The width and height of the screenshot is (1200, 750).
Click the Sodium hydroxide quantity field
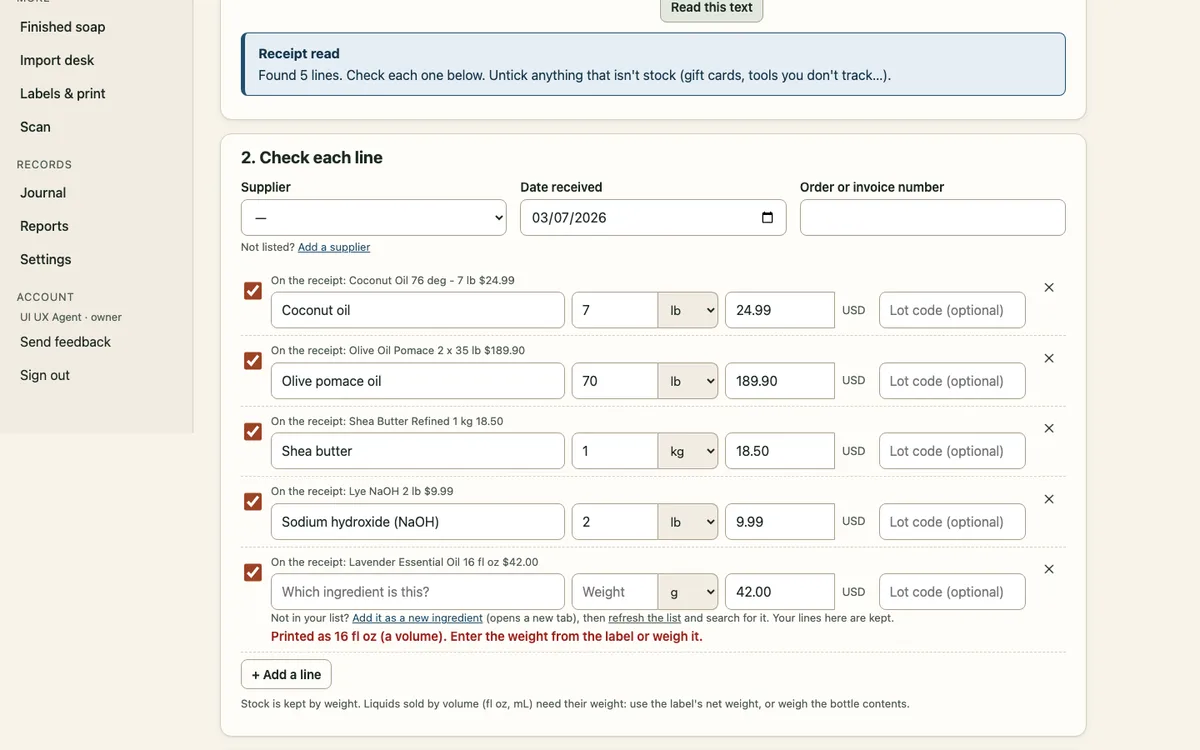[x=615, y=522]
